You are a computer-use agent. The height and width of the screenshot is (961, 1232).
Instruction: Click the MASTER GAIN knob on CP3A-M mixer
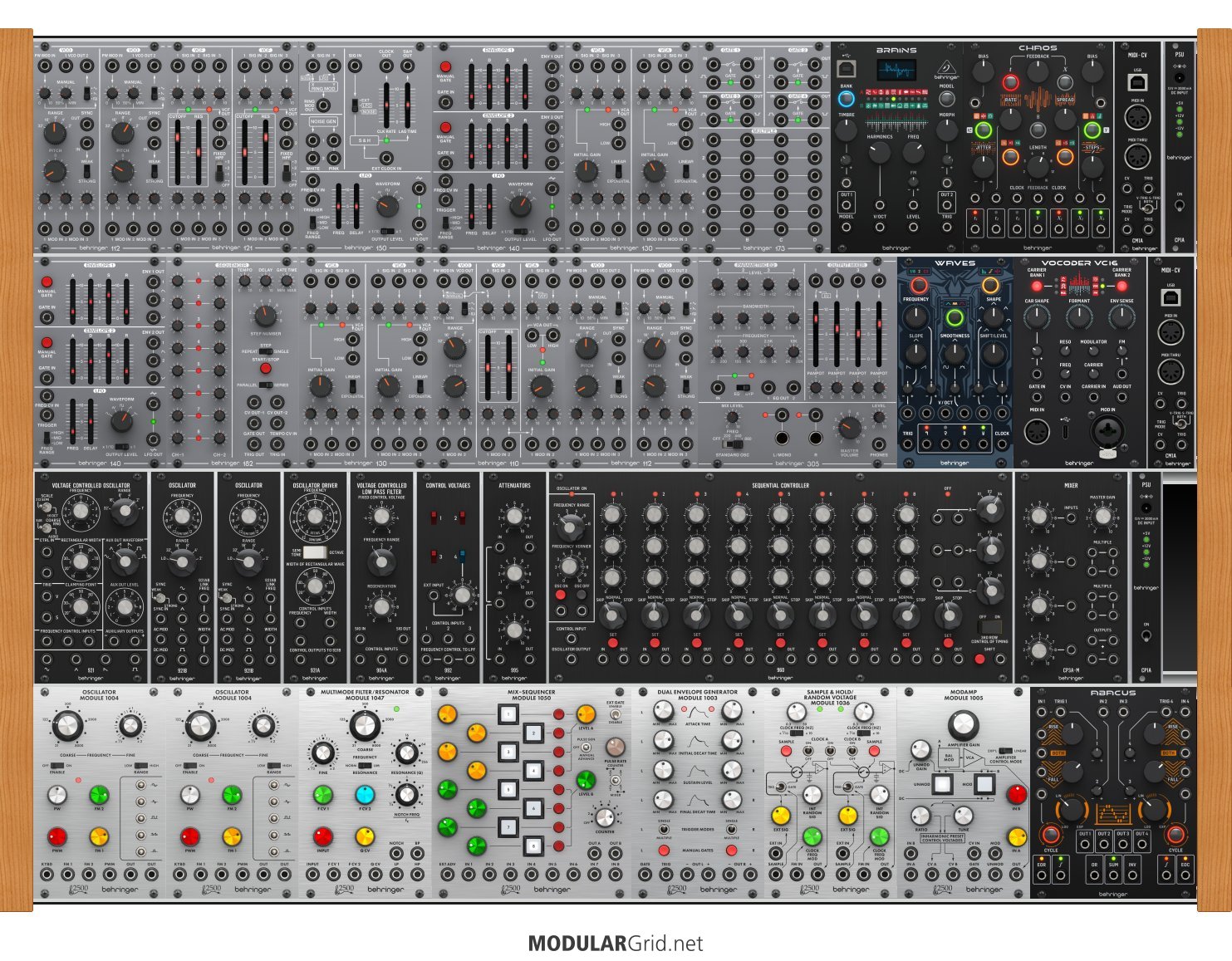(x=1102, y=517)
